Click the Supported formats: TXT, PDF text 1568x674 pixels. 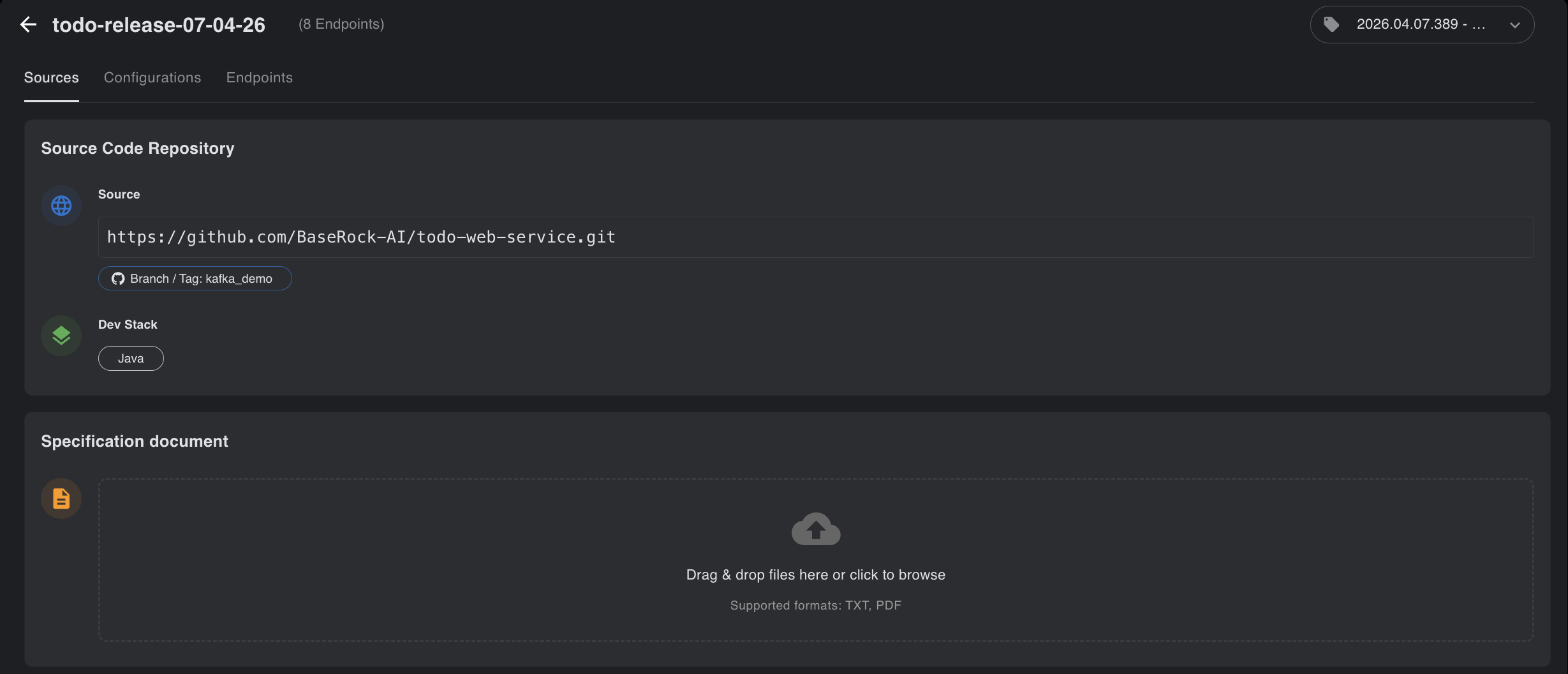click(x=815, y=606)
